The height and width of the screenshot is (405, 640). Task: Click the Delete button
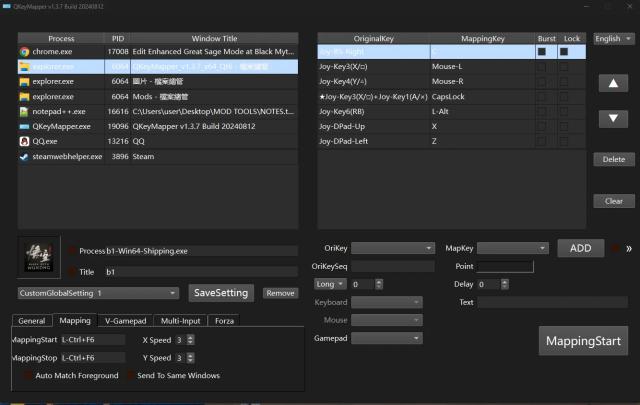click(613, 159)
